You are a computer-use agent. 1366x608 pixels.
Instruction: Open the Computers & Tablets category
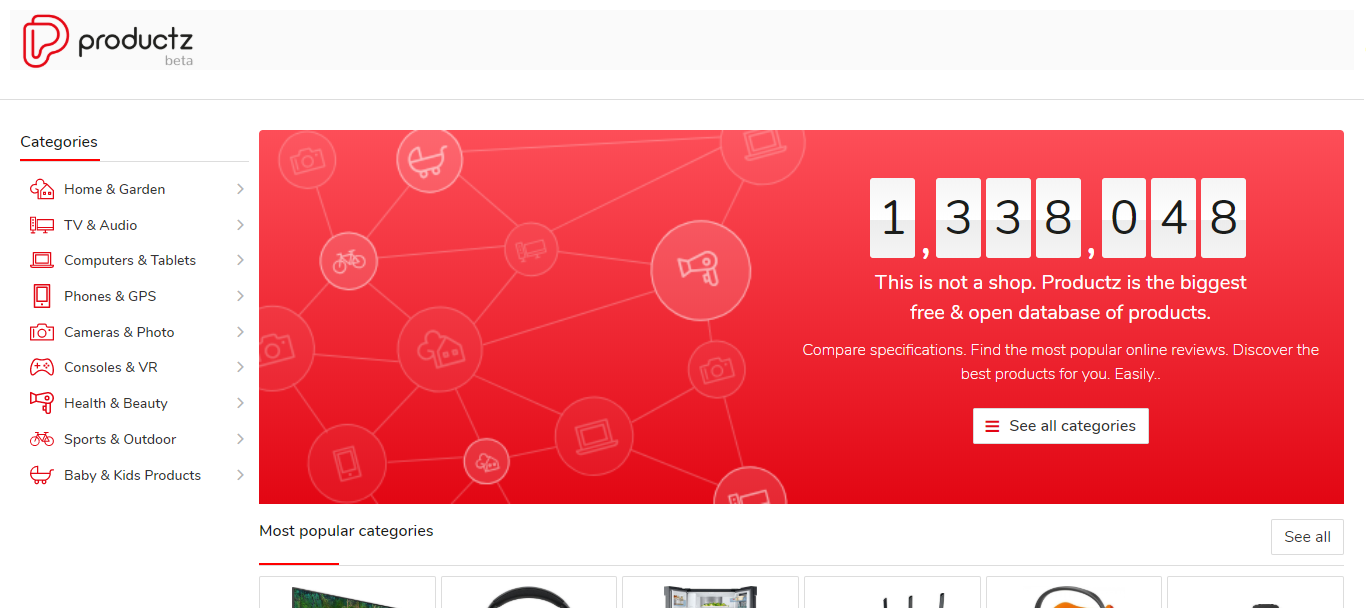(x=130, y=260)
